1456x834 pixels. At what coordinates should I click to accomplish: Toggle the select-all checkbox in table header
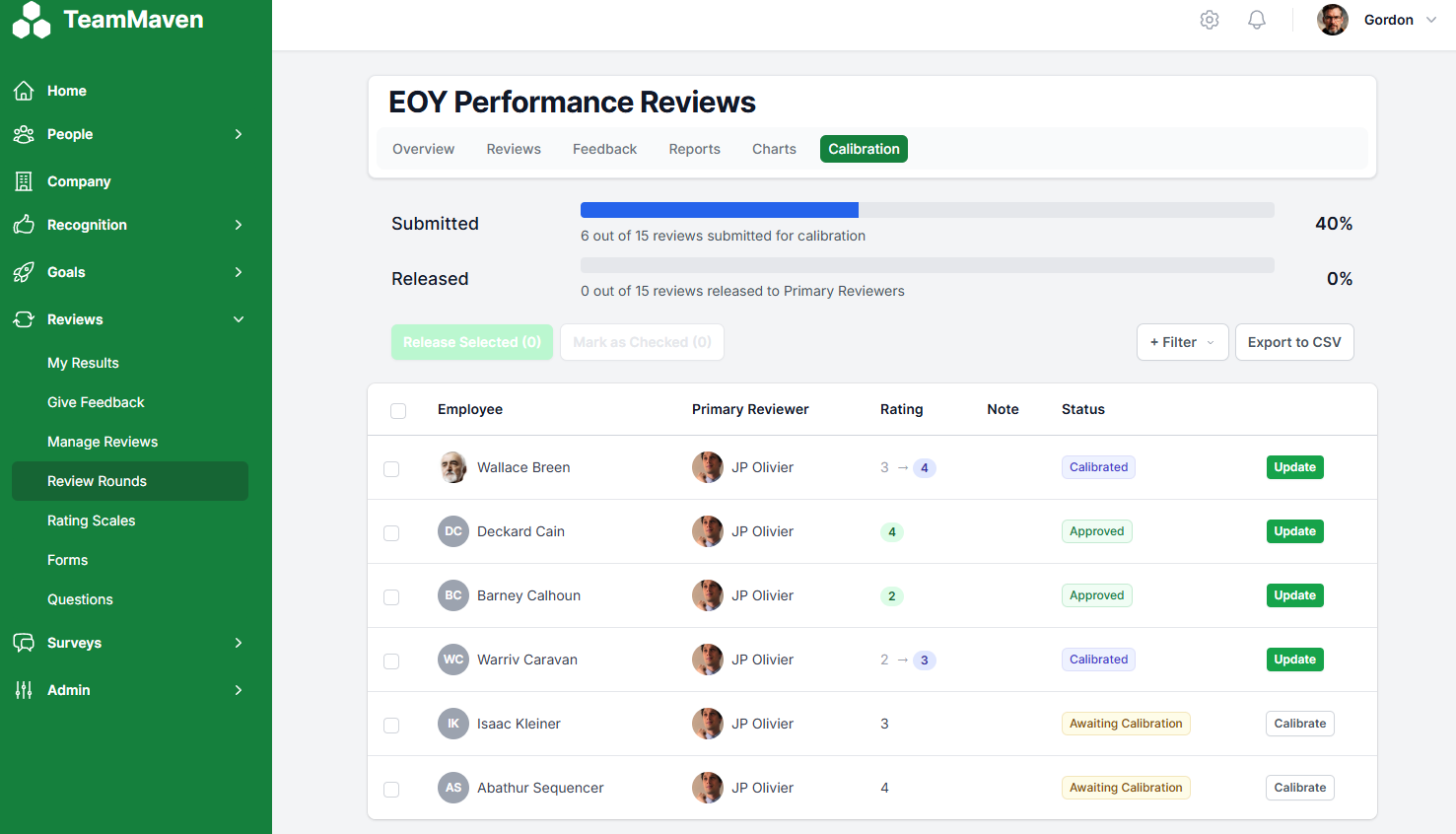(398, 411)
